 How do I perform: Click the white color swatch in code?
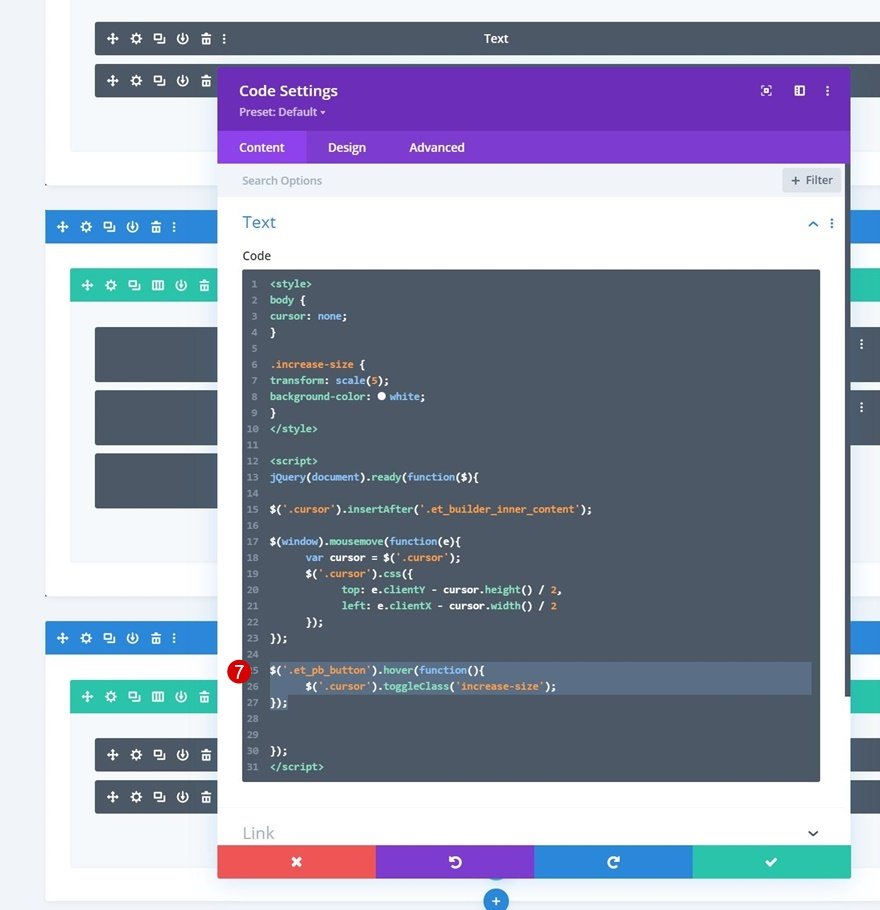pyautogui.click(x=381, y=396)
